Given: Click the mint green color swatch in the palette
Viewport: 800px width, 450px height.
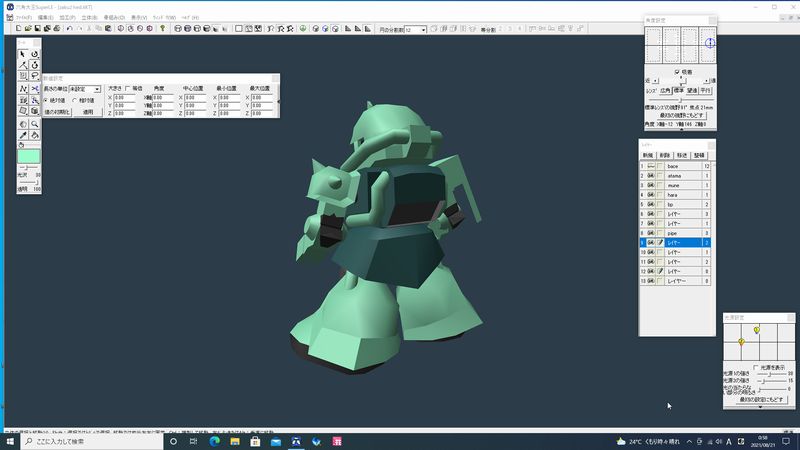Looking at the screenshot, I should pyautogui.click(x=29, y=156).
